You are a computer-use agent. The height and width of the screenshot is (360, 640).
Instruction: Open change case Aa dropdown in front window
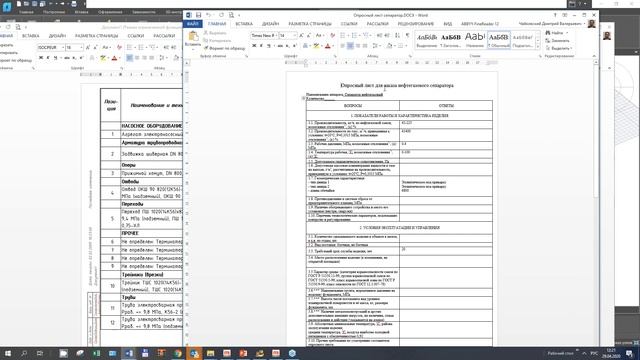point(320,36)
